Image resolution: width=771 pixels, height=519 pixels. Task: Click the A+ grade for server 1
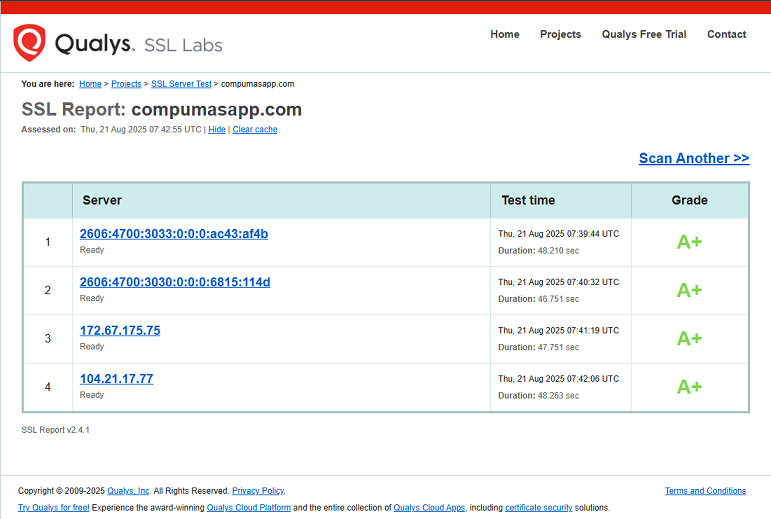pos(689,242)
